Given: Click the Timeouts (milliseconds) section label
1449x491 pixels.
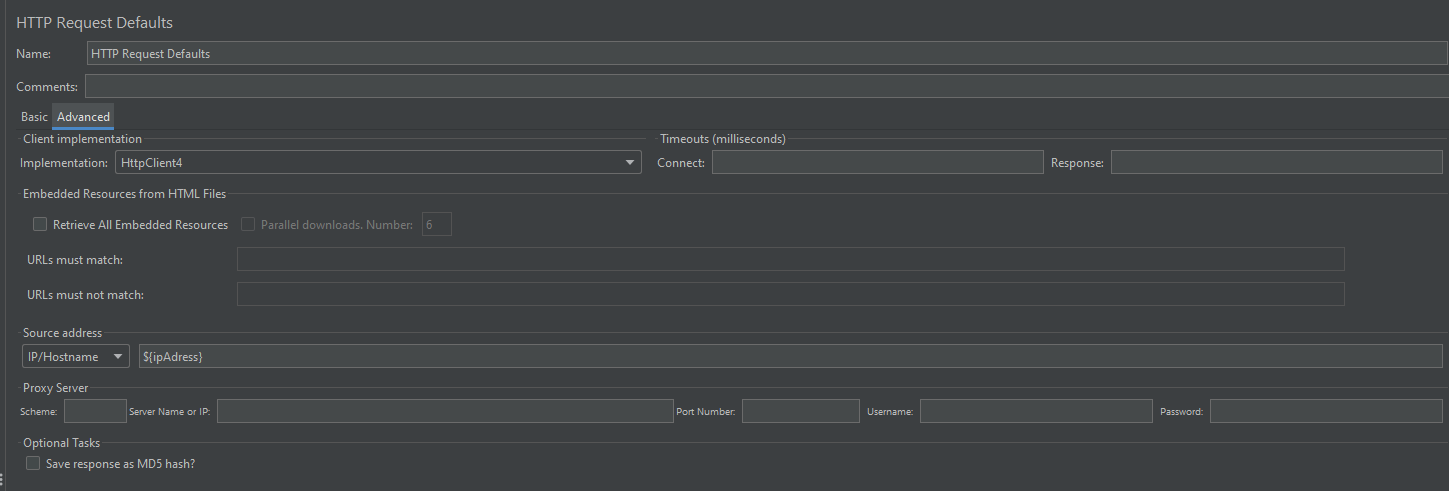Looking at the screenshot, I should (x=722, y=139).
